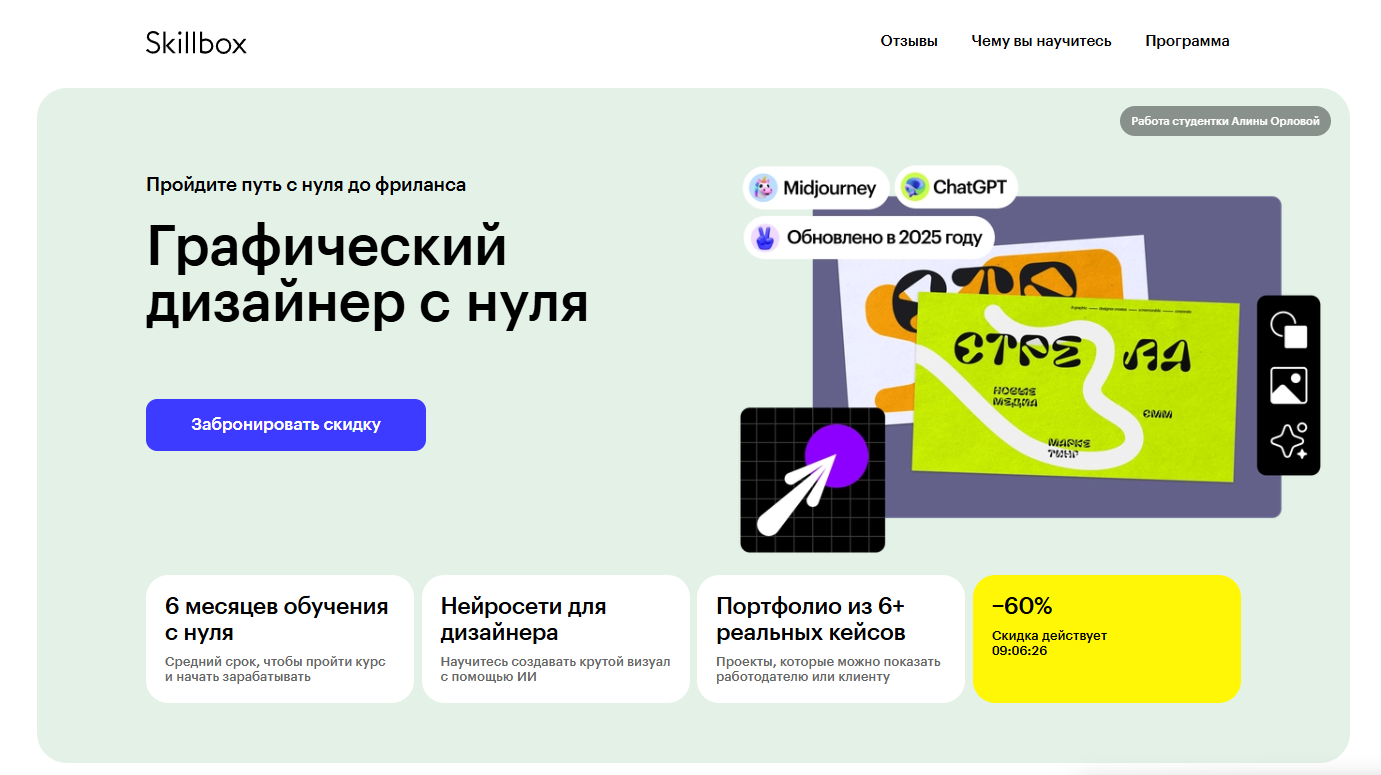This screenshot has height=775, width=1381.
Task: Click the Skillbox logo
Action: pos(196,42)
